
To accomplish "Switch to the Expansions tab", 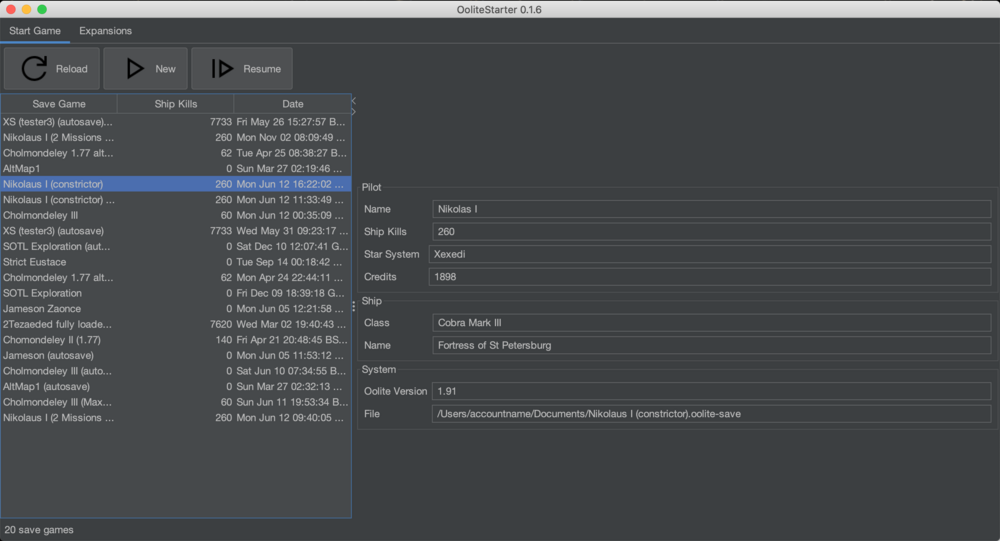I will (x=105, y=31).
